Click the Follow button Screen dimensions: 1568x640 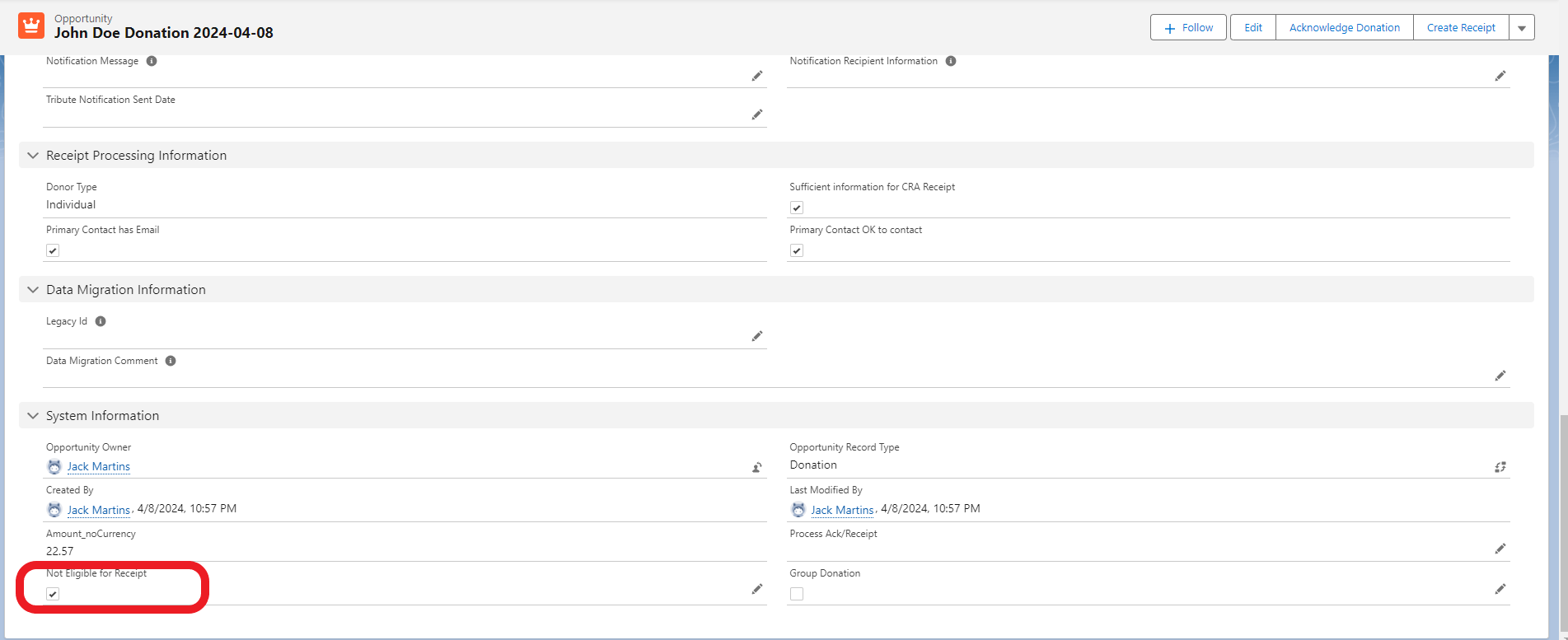click(1188, 27)
